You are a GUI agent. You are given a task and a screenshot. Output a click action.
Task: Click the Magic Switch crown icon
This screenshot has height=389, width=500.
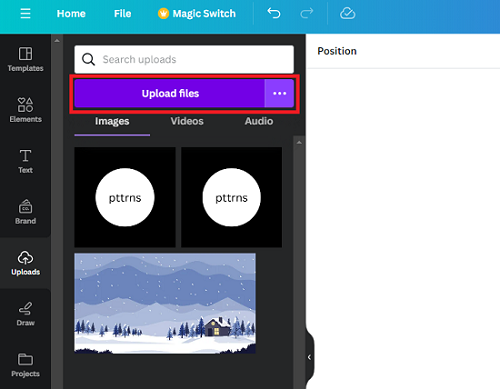(163, 14)
